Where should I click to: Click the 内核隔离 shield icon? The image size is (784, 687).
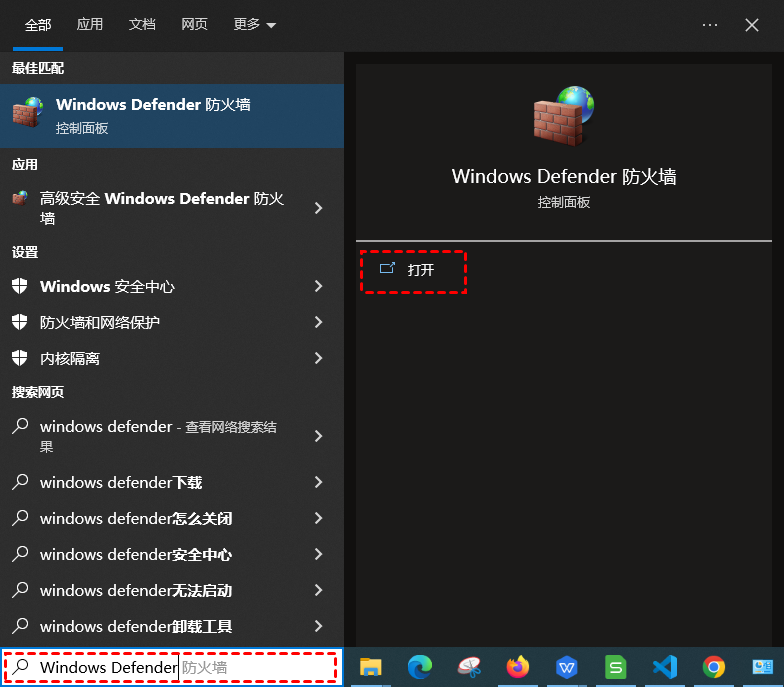click(x=20, y=358)
